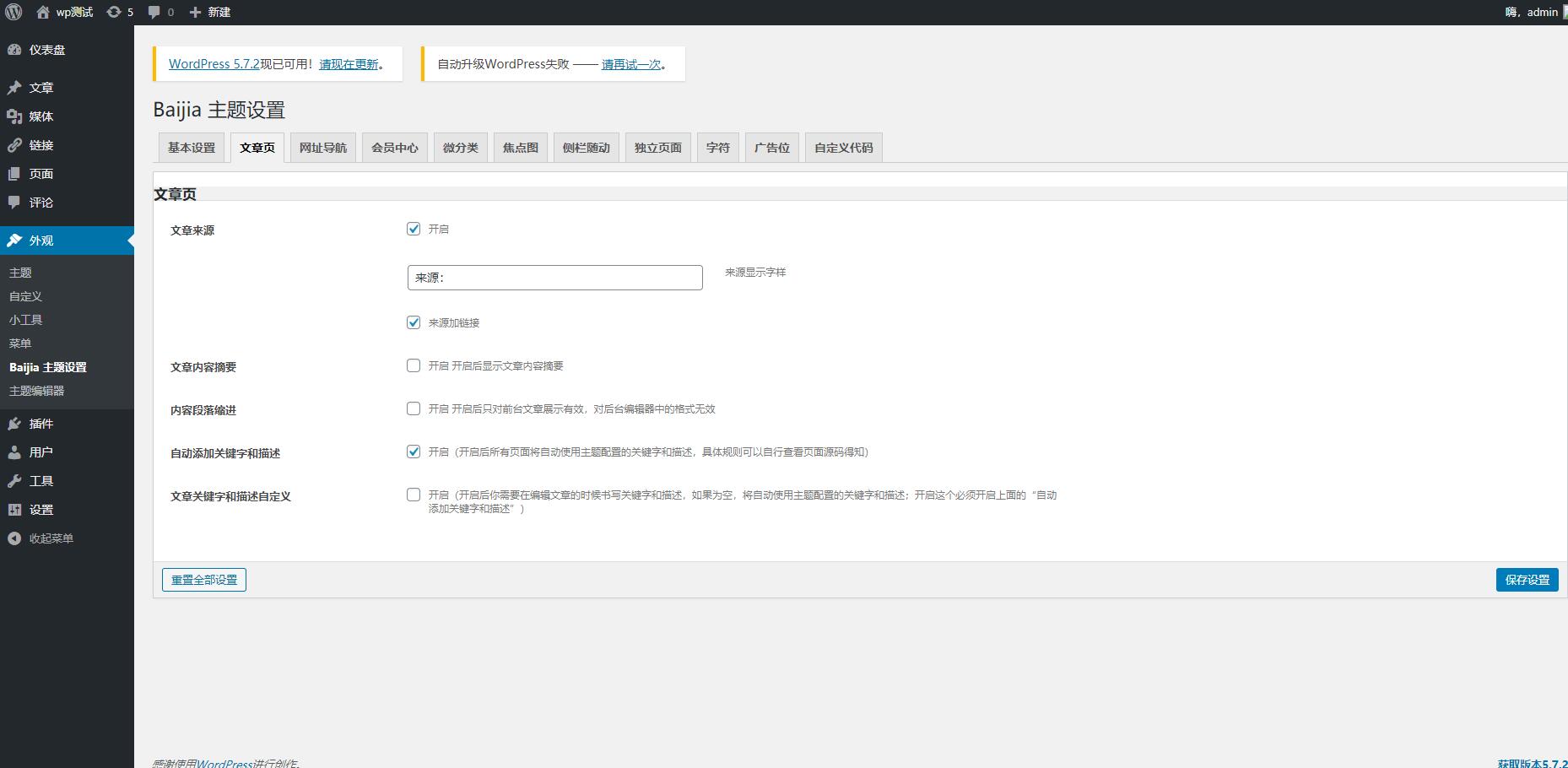
Task: Click the 来源显示字样 text input field
Action: (x=555, y=278)
